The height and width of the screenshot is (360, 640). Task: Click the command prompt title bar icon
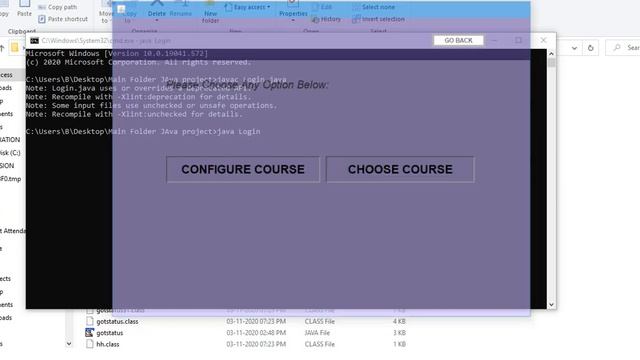pos(34,41)
